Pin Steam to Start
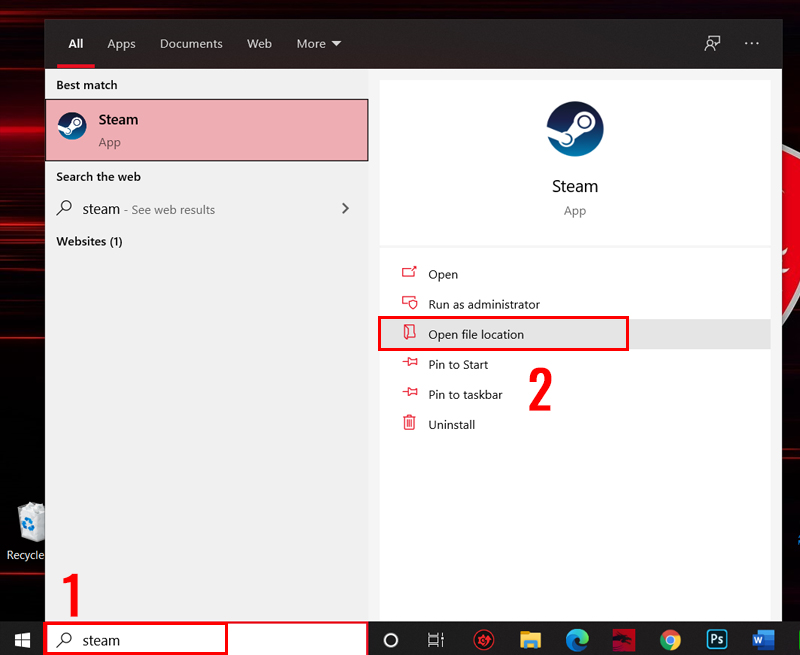This screenshot has height=655, width=800. (458, 365)
